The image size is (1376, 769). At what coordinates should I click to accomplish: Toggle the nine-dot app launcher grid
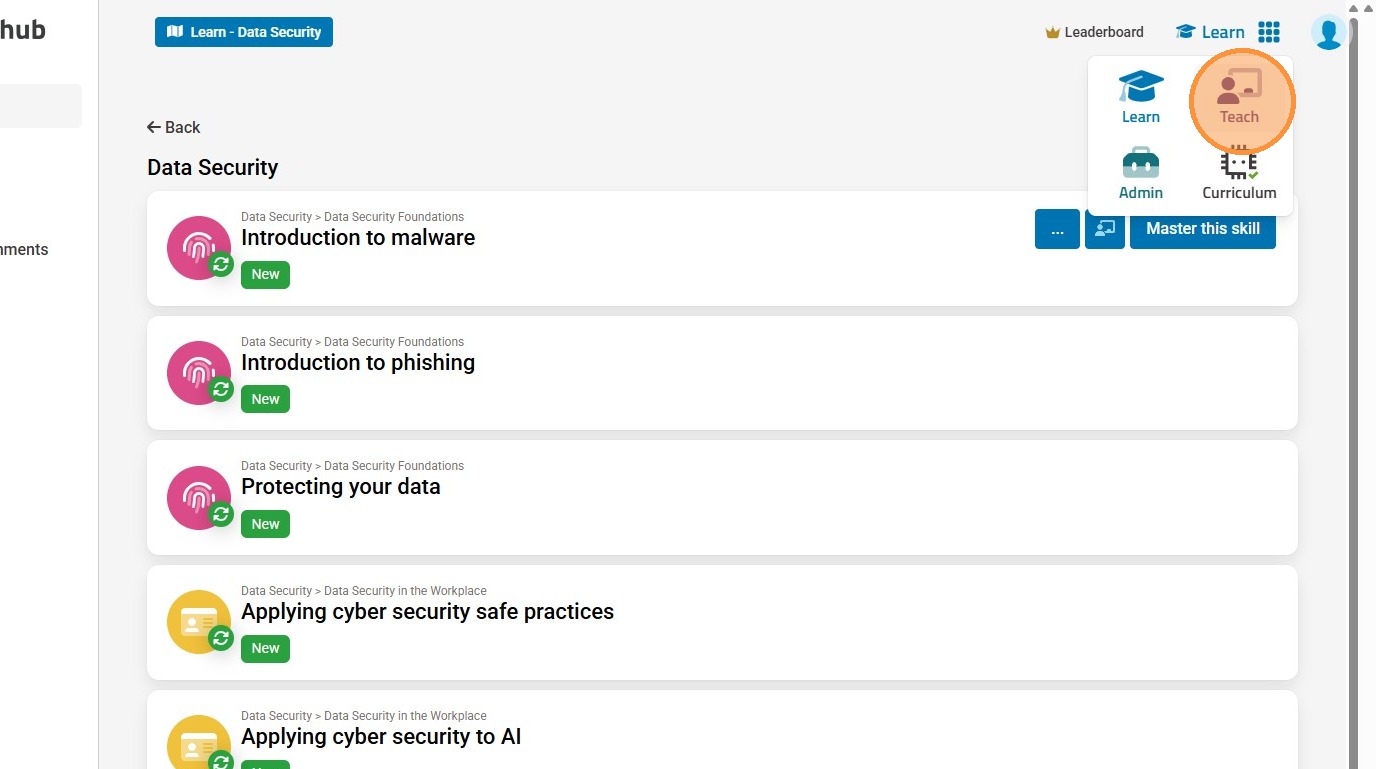tap(1269, 32)
